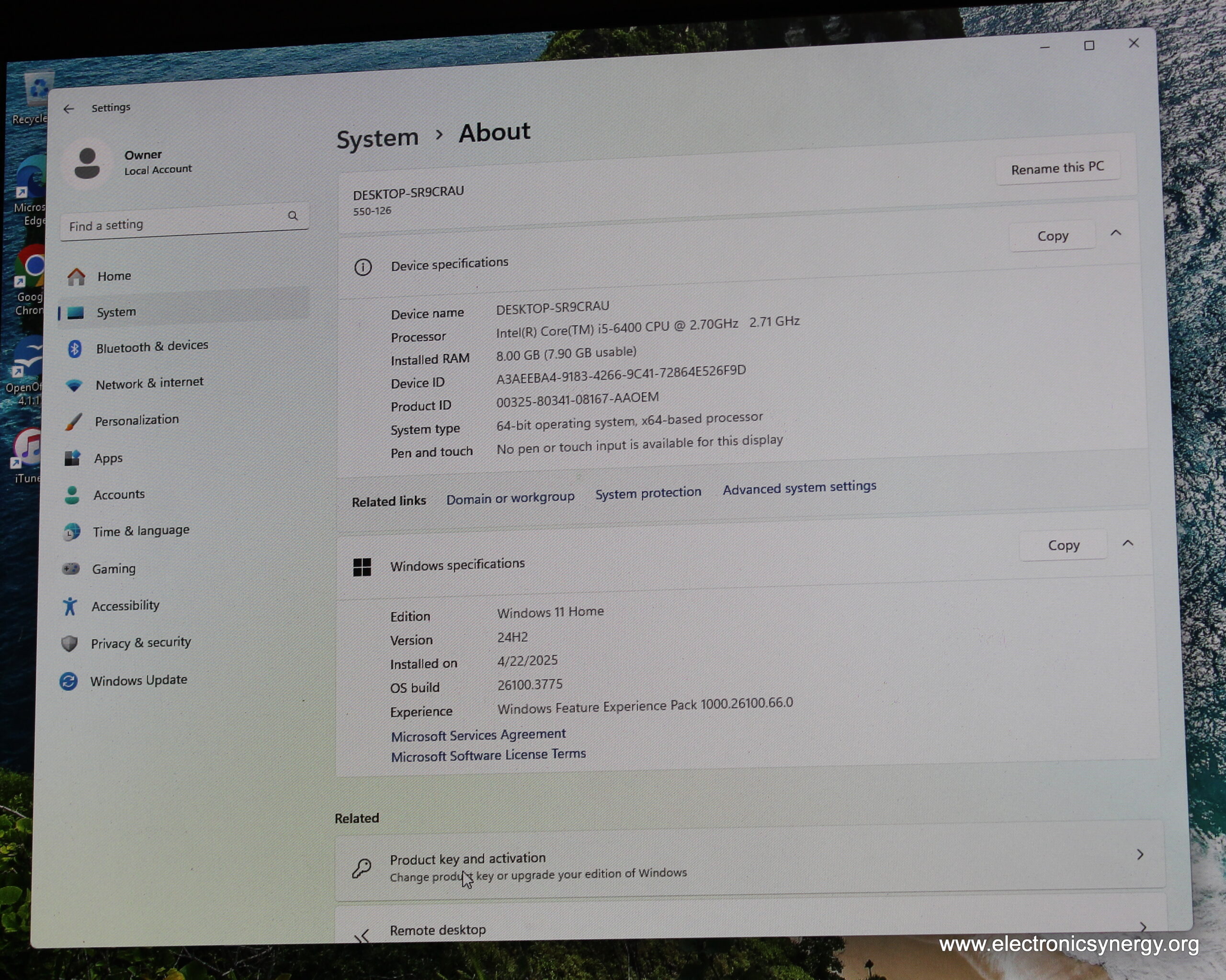The height and width of the screenshot is (980, 1226).
Task: Click the search magnifier icon
Action: (293, 216)
